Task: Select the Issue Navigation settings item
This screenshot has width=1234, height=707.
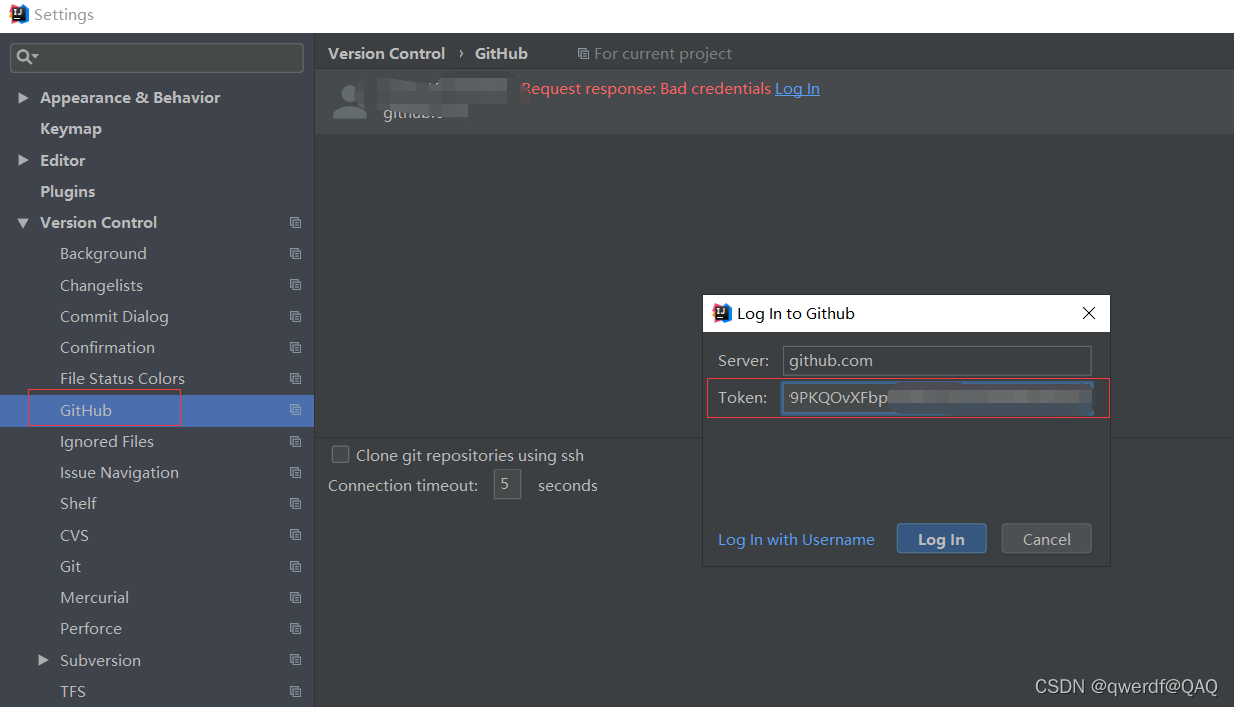Action: pyautogui.click(x=119, y=473)
